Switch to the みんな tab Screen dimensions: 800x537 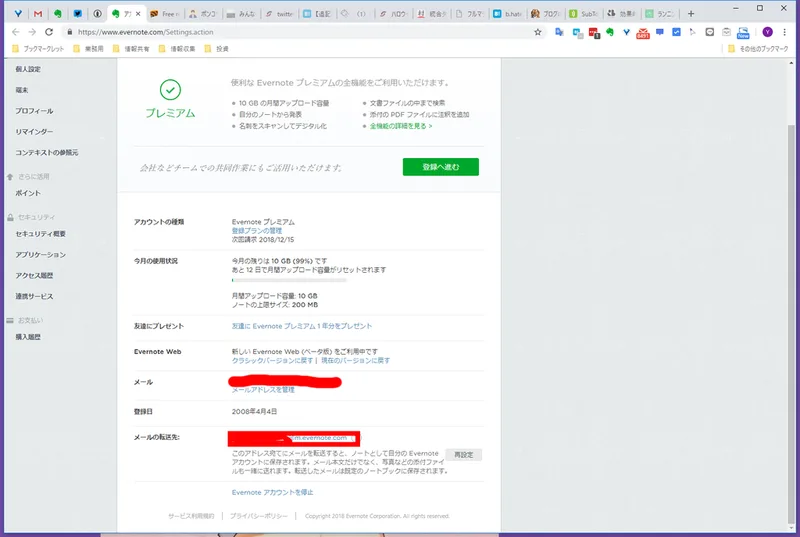pyautogui.click(x=241, y=14)
